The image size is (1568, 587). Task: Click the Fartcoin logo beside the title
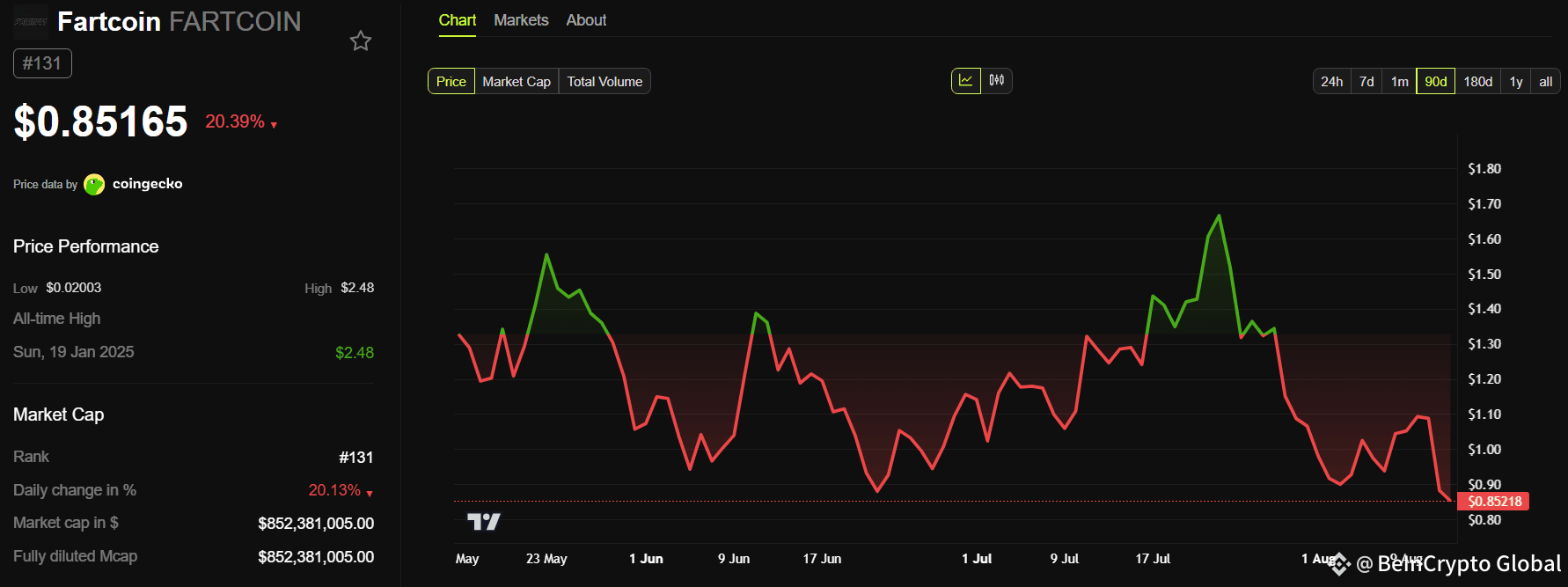(x=31, y=21)
